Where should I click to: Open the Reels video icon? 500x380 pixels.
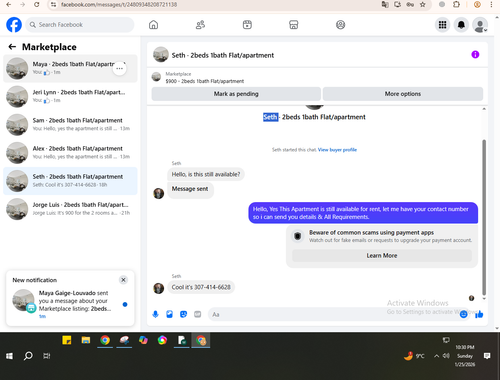point(247,25)
